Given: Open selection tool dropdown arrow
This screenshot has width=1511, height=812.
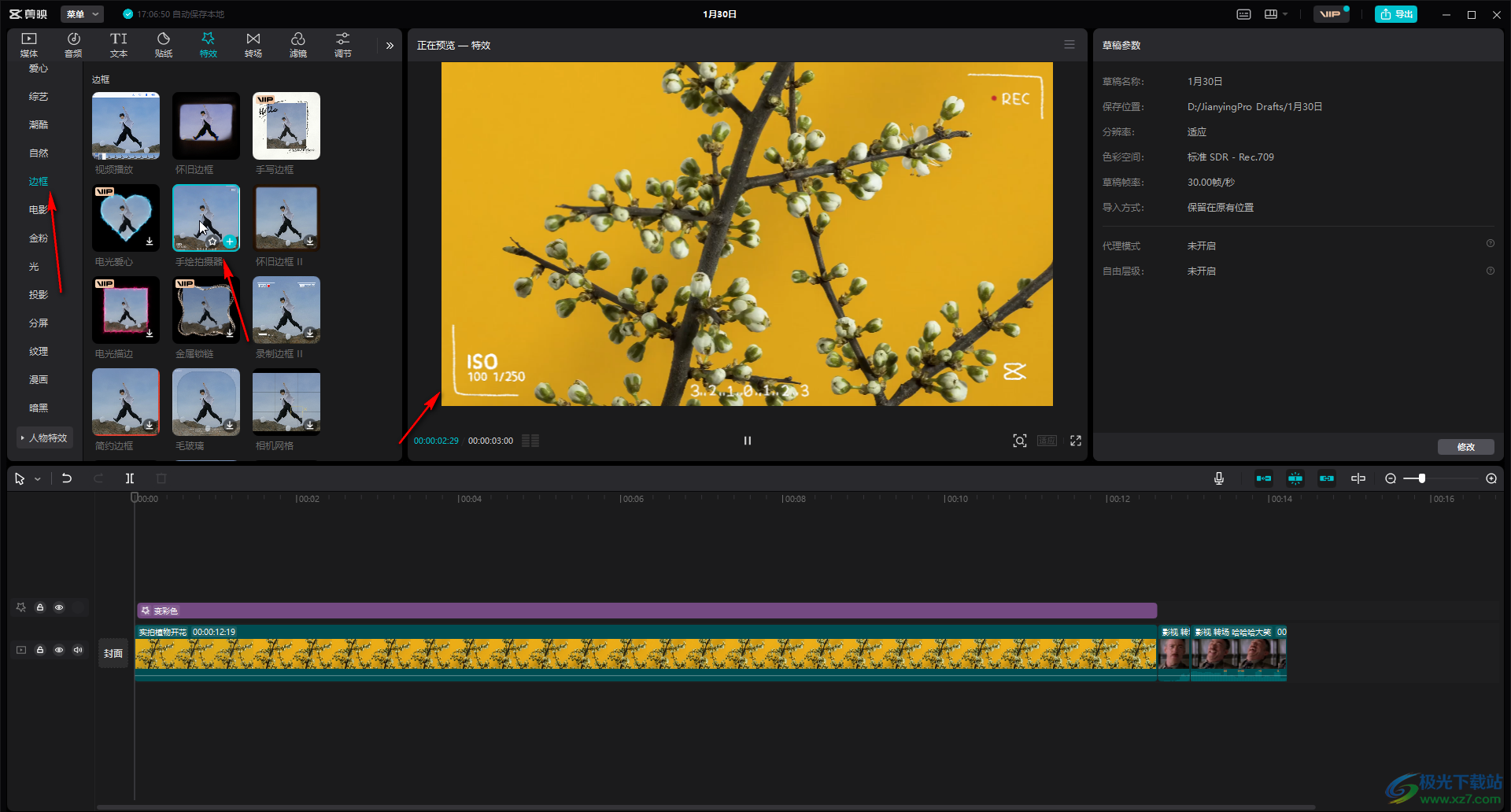Looking at the screenshot, I should click(x=37, y=479).
